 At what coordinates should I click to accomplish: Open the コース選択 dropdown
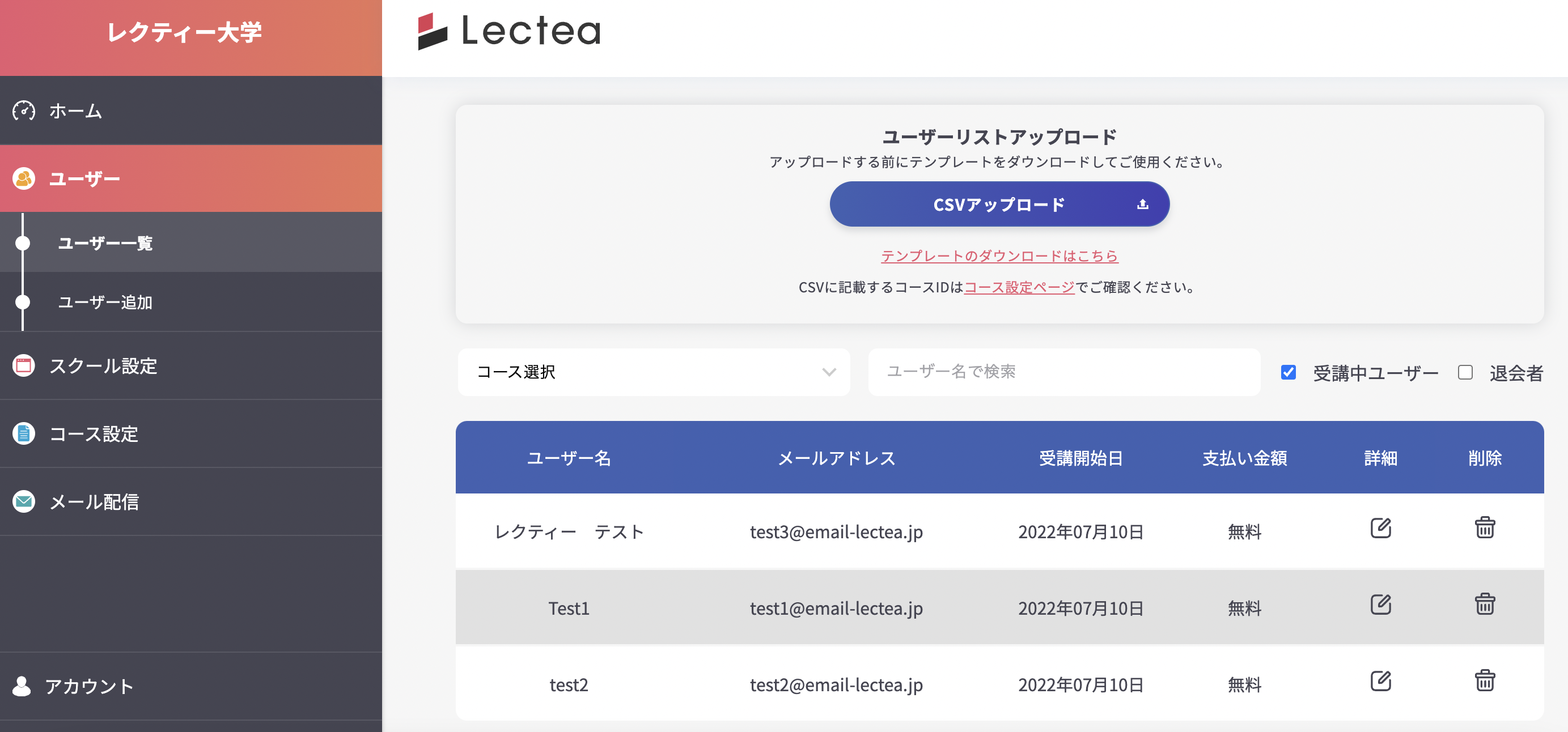tap(653, 372)
